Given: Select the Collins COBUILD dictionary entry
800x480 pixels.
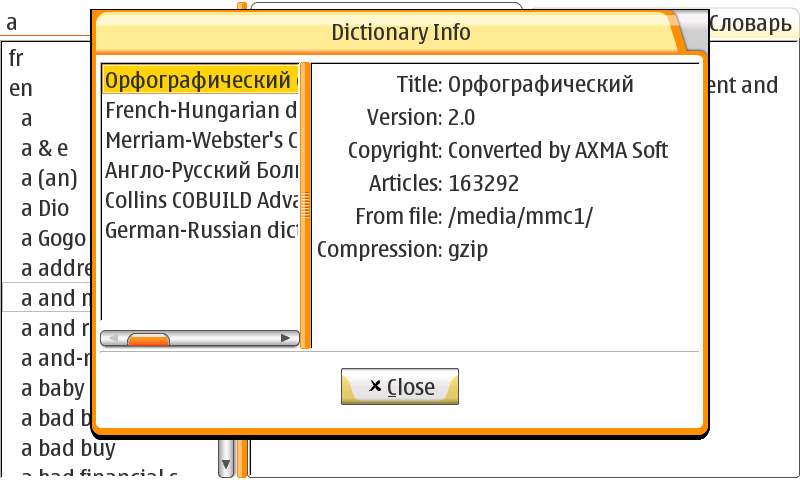Looking at the screenshot, I should (x=200, y=200).
